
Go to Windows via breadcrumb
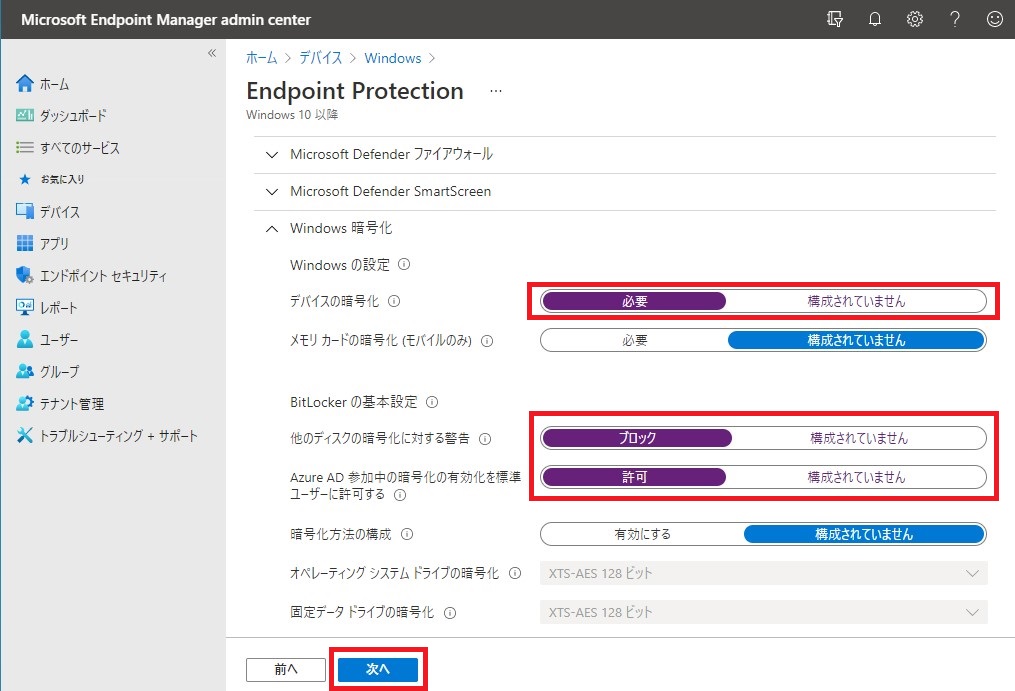tap(393, 58)
